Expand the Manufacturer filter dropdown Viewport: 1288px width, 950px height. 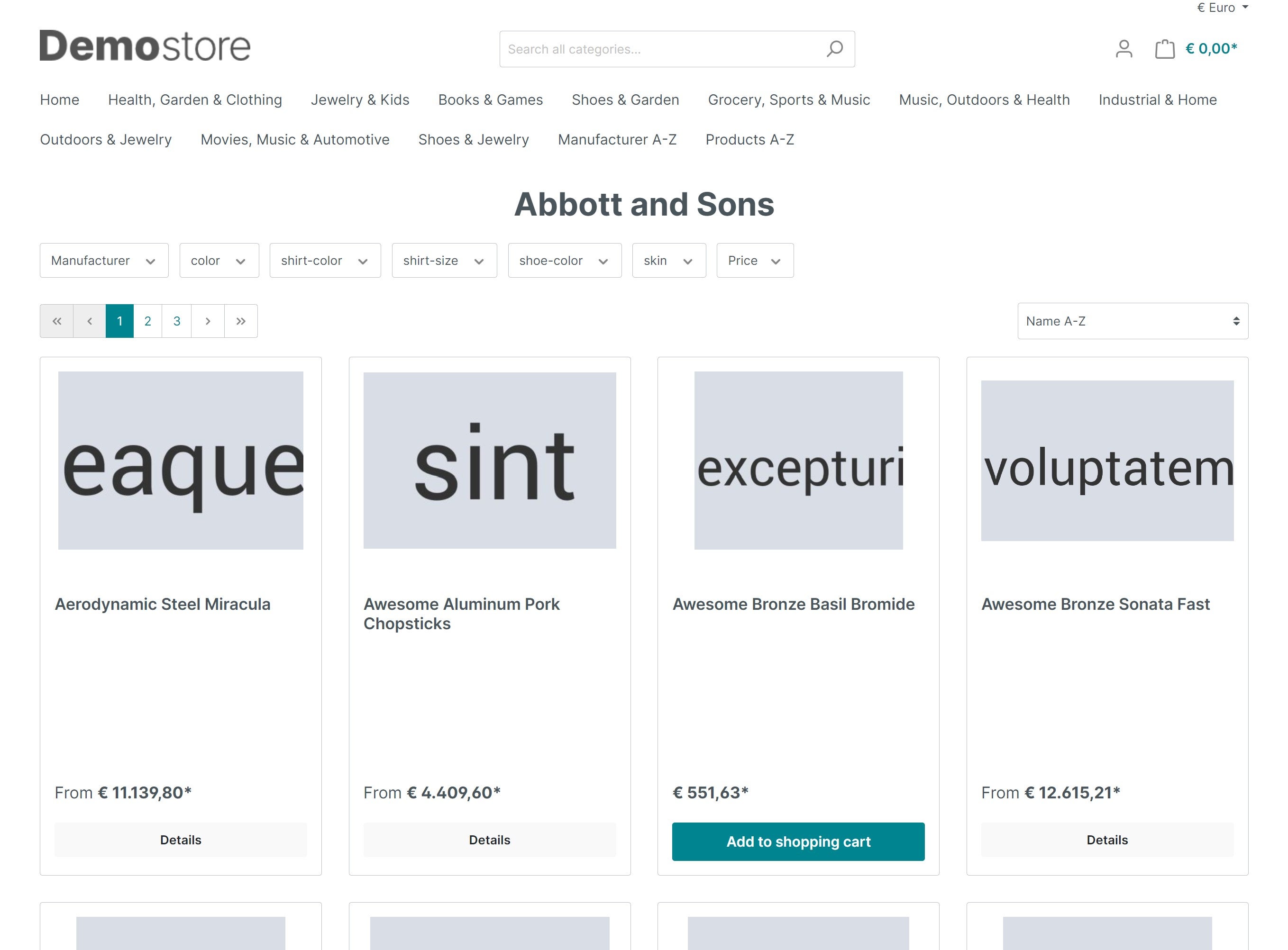point(104,261)
